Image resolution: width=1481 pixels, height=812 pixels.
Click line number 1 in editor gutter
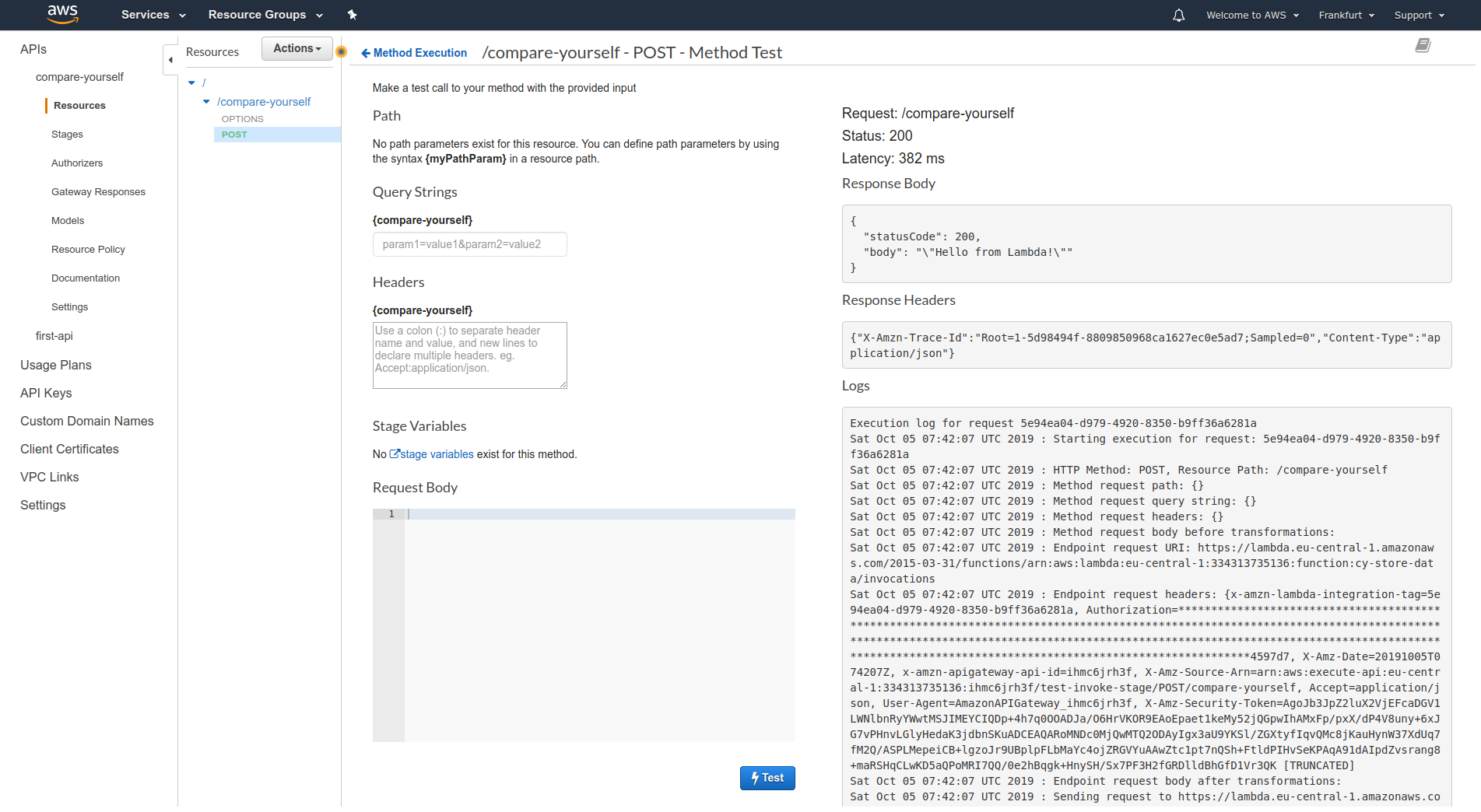(391, 514)
